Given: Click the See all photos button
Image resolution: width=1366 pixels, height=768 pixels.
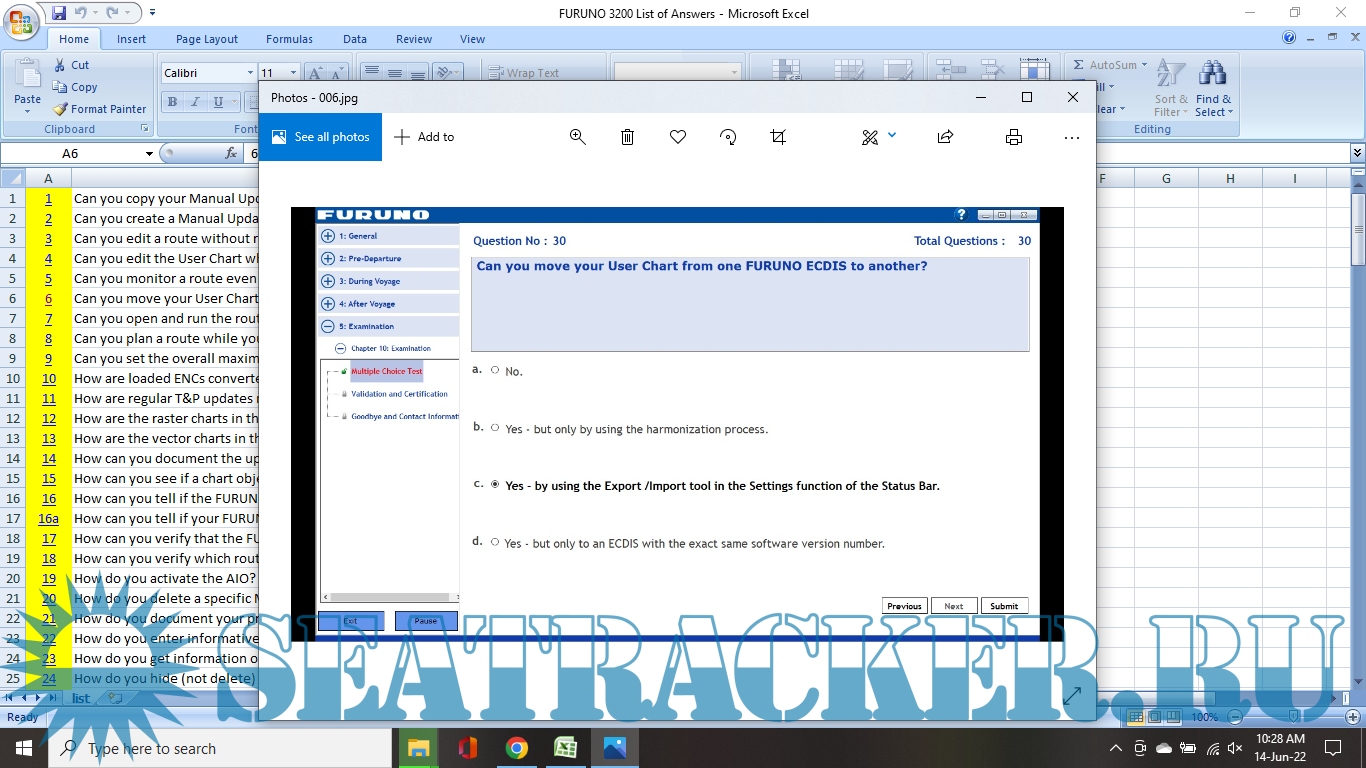Looking at the screenshot, I should coord(320,137).
